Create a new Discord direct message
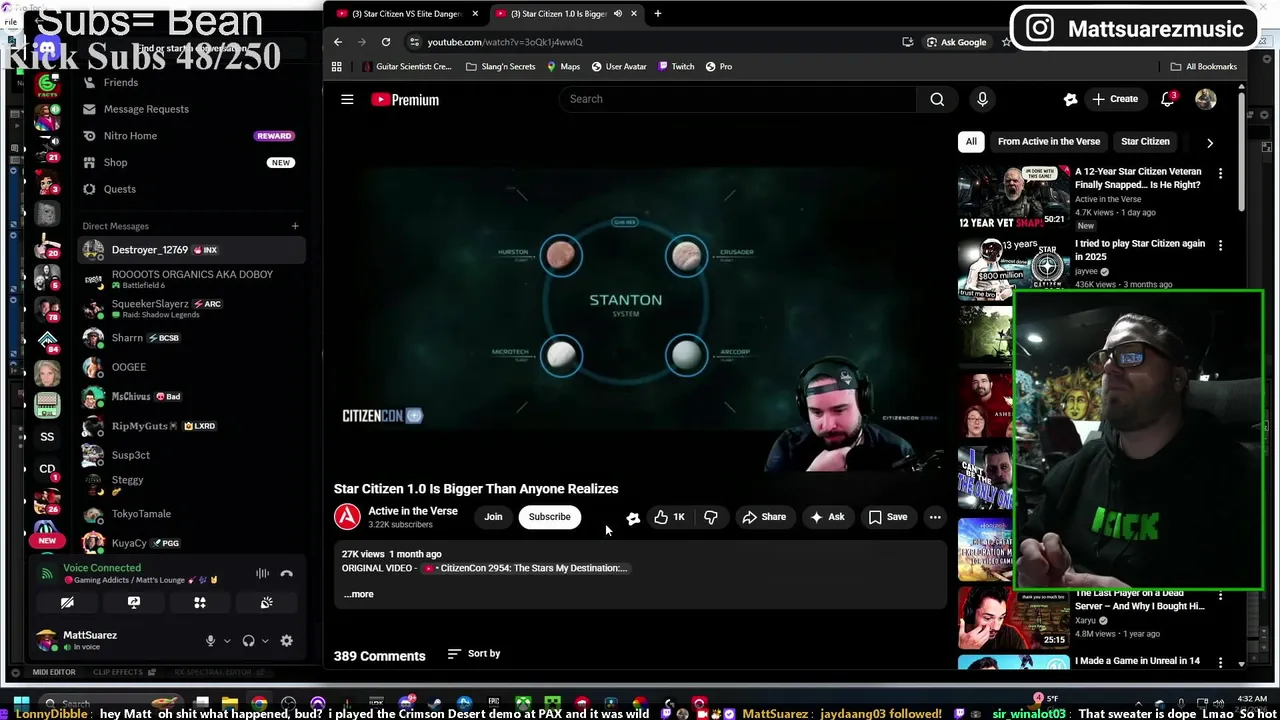1280x720 pixels. pyautogui.click(x=295, y=226)
